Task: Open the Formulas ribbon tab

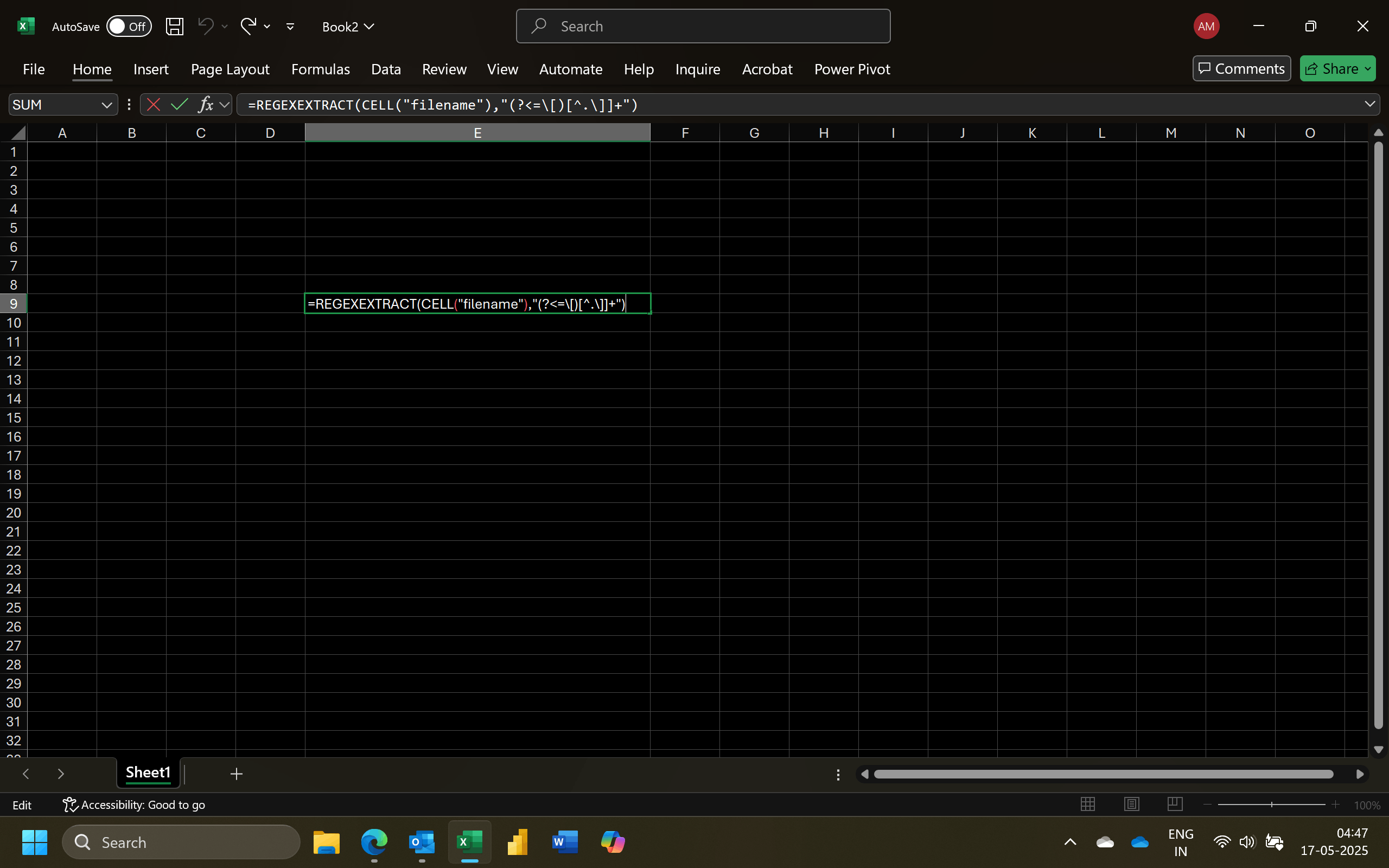Action: [x=320, y=69]
